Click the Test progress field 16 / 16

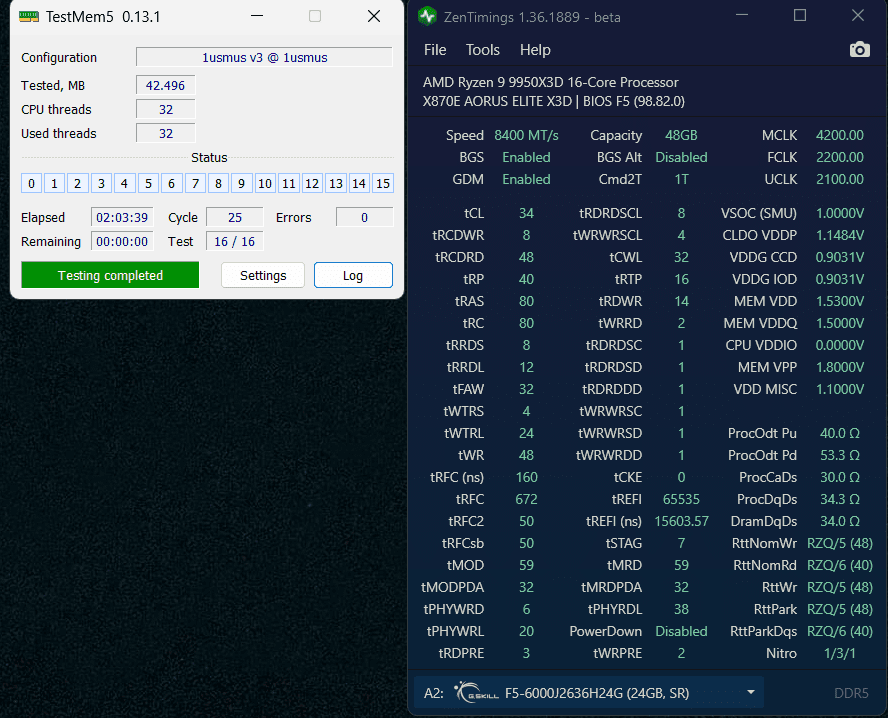[234, 242]
